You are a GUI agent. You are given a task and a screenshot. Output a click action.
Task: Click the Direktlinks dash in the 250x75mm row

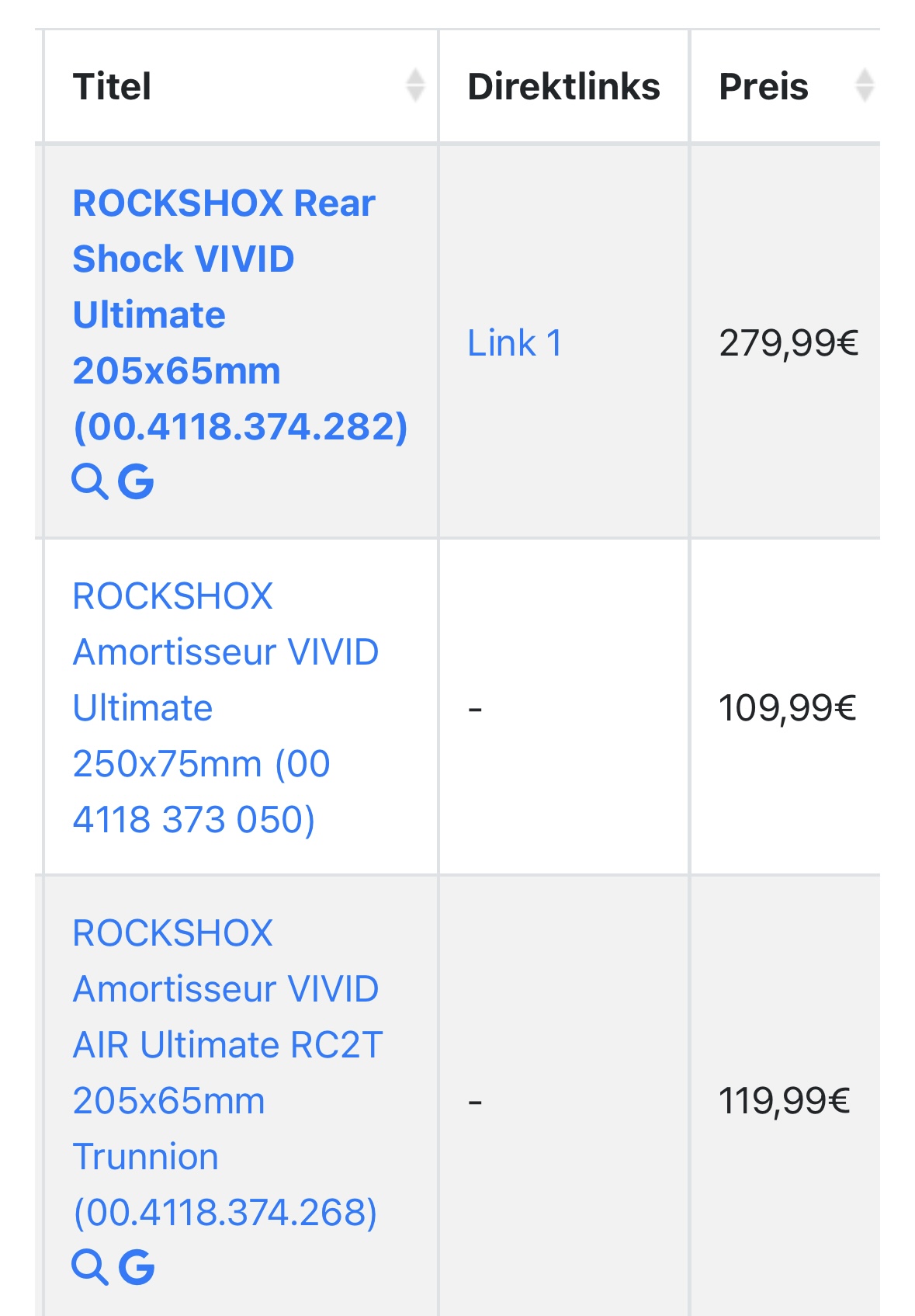[x=476, y=708]
